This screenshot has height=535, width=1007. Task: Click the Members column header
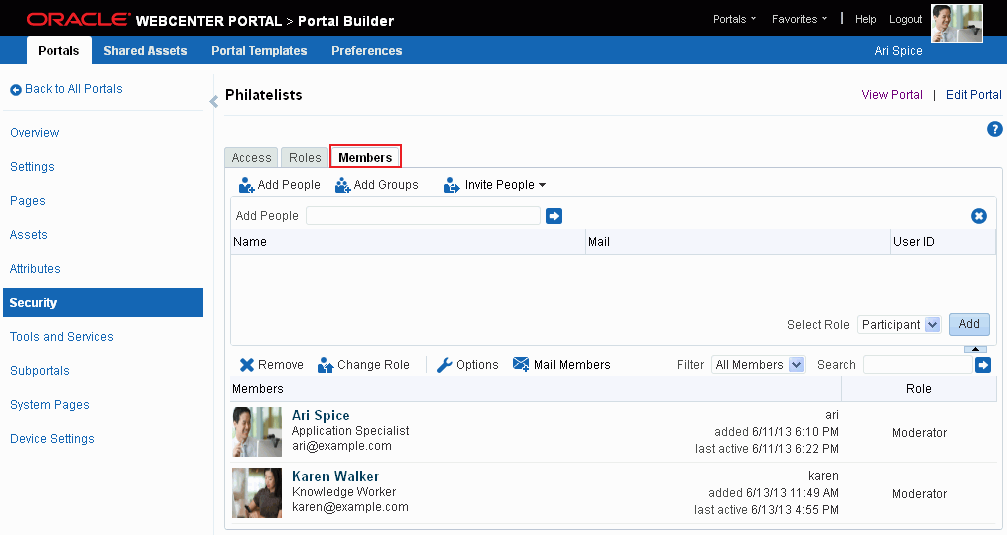point(536,389)
